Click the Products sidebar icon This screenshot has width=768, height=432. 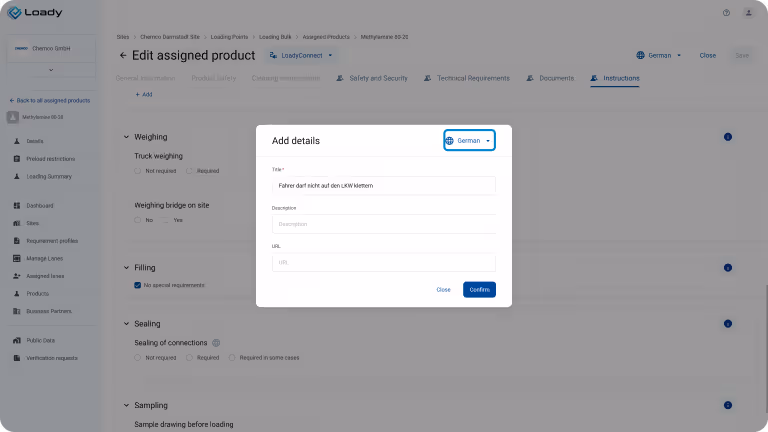(17, 294)
